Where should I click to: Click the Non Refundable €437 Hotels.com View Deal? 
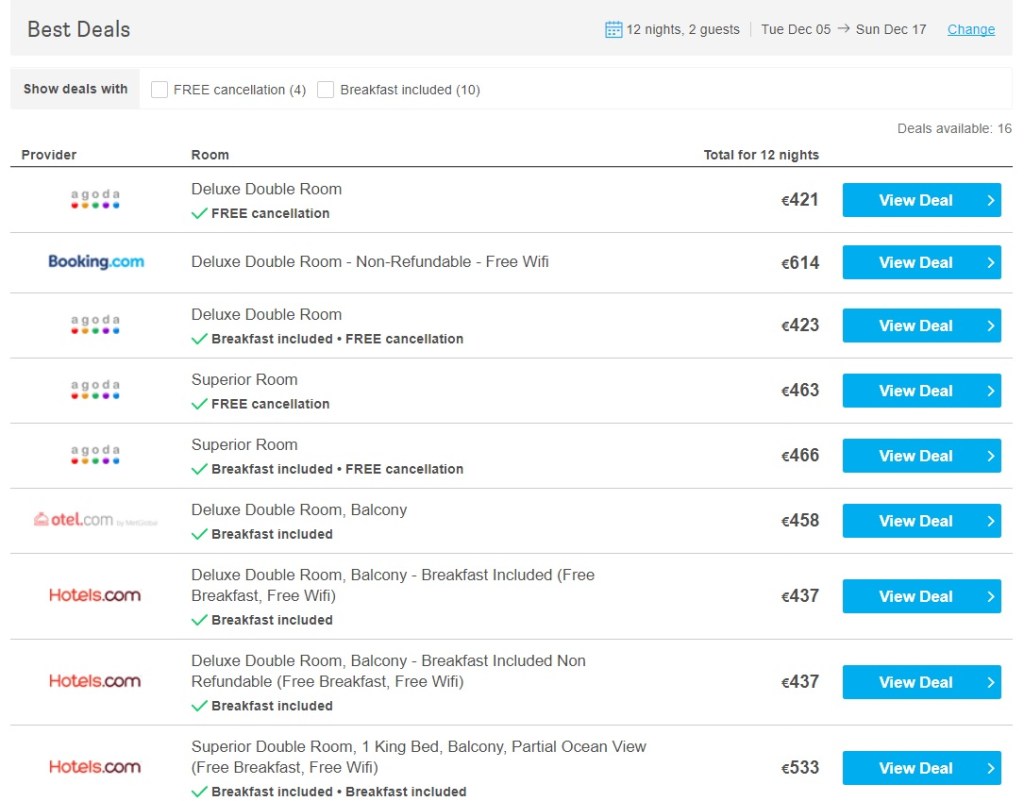tap(921, 682)
